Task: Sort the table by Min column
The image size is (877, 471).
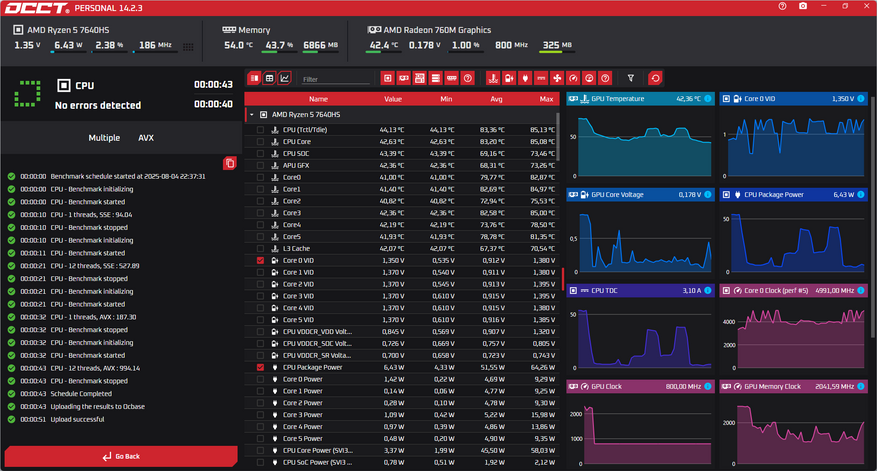Action: [446, 99]
